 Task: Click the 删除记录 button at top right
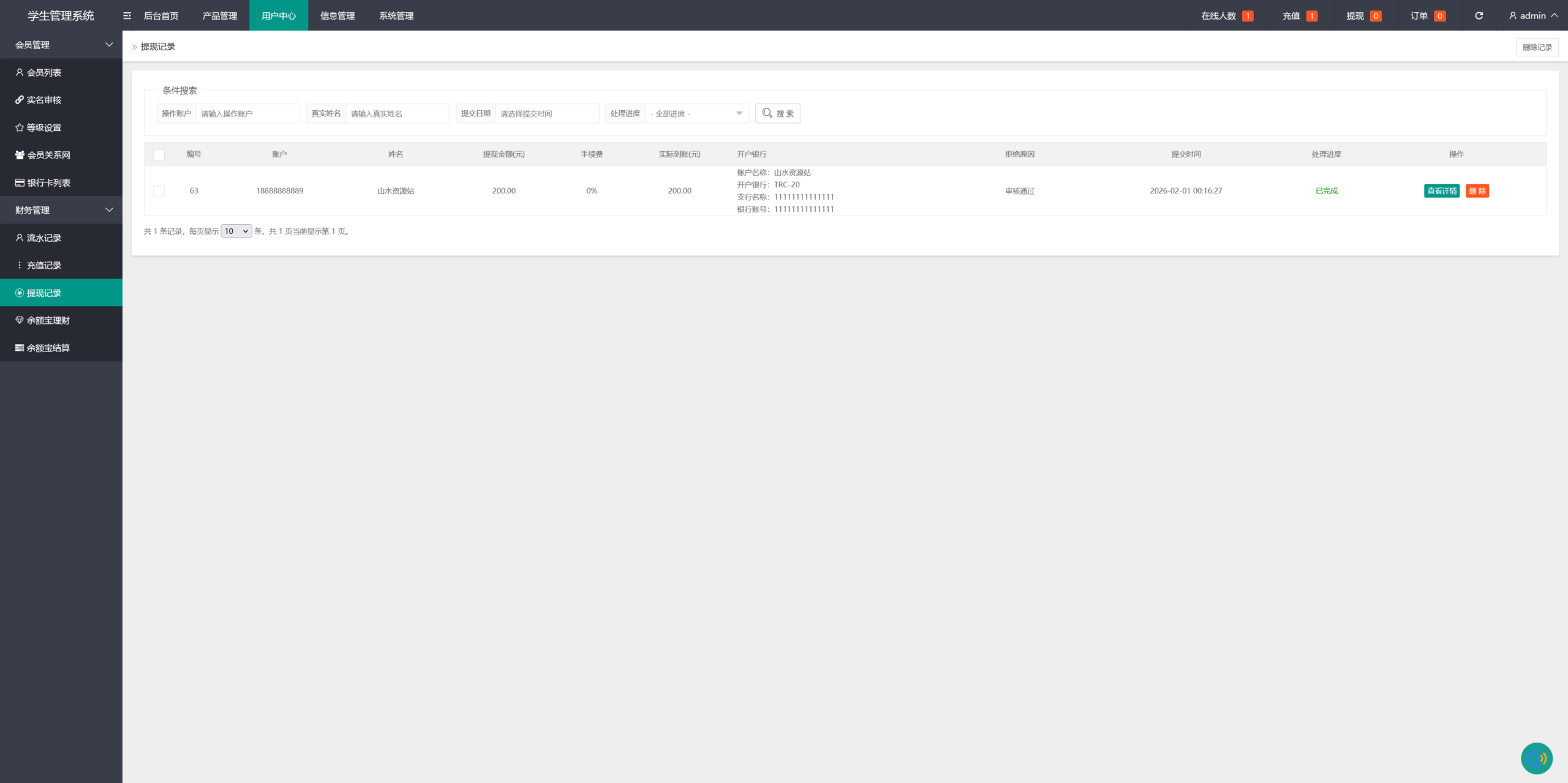pyautogui.click(x=1537, y=47)
